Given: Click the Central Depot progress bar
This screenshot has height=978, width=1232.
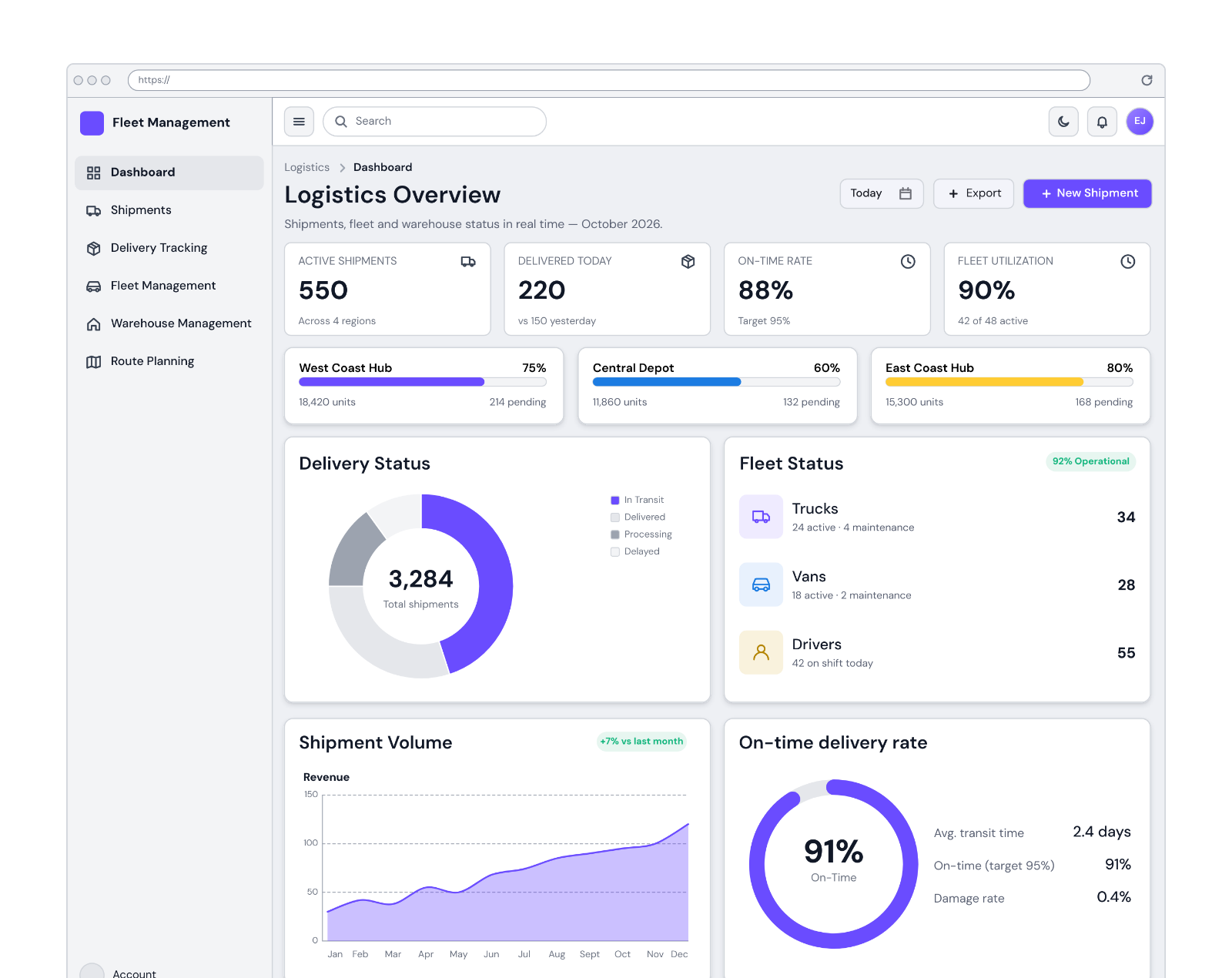Looking at the screenshot, I should [x=716, y=382].
